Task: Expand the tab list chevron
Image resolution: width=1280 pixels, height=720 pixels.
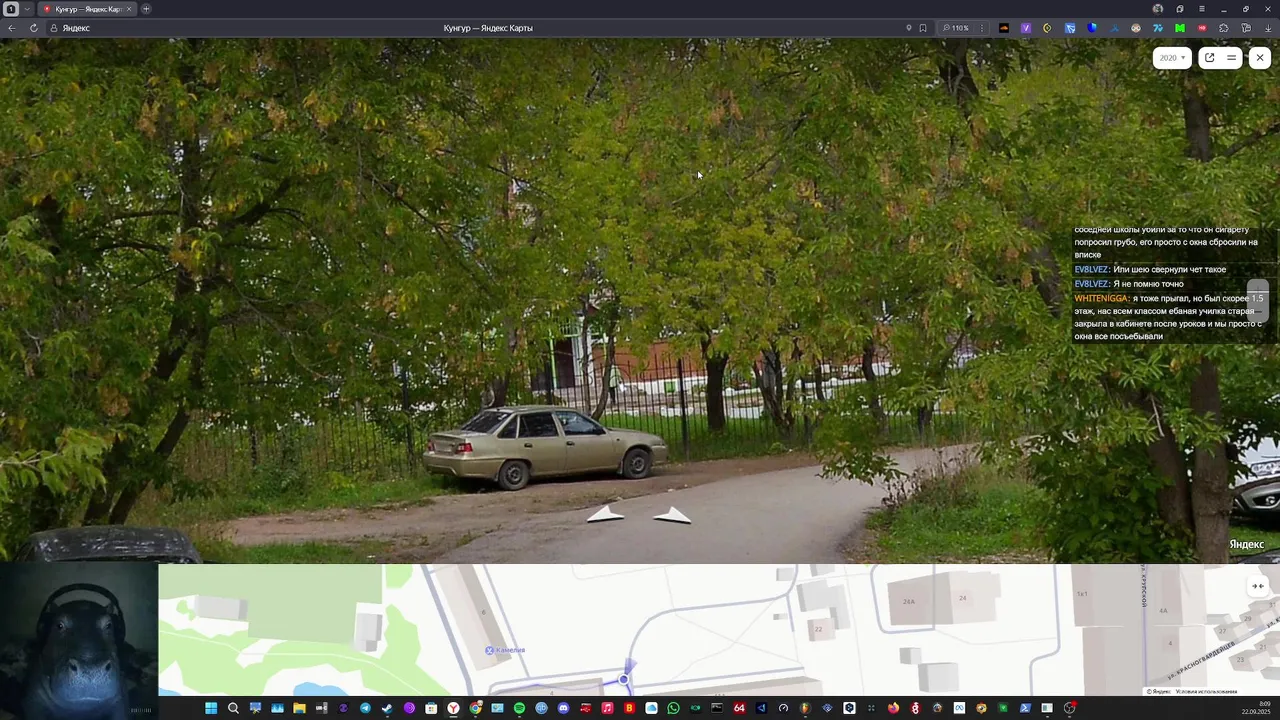Action: pyautogui.click(x=27, y=9)
